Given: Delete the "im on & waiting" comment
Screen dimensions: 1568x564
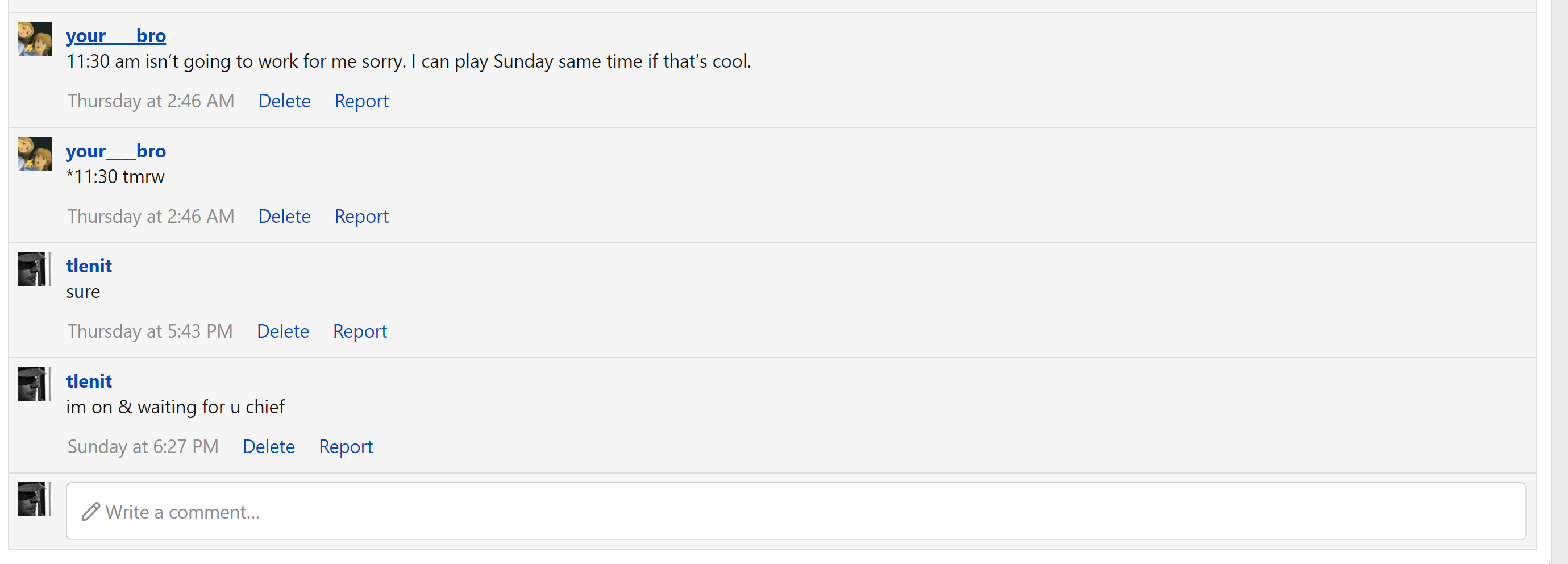Looking at the screenshot, I should [x=268, y=447].
